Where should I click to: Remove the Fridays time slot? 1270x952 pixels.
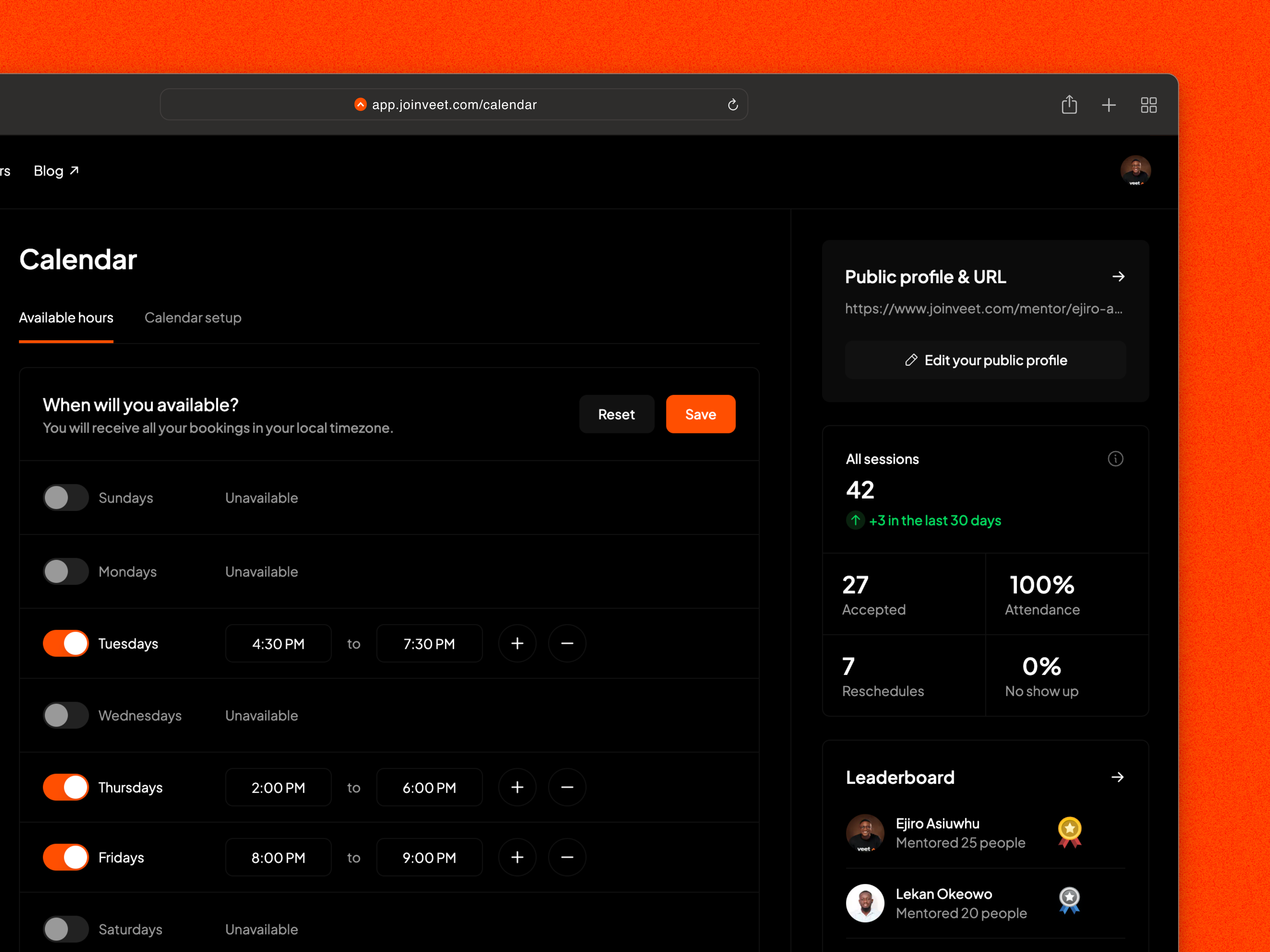(x=567, y=857)
